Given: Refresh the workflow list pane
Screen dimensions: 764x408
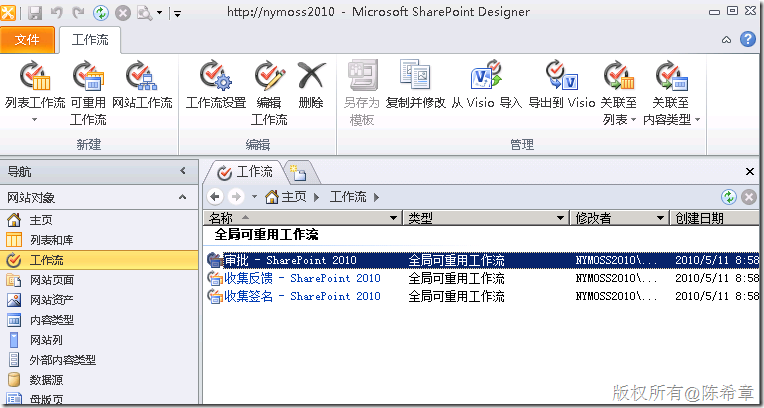Looking at the screenshot, I should (x=729, y=197).
